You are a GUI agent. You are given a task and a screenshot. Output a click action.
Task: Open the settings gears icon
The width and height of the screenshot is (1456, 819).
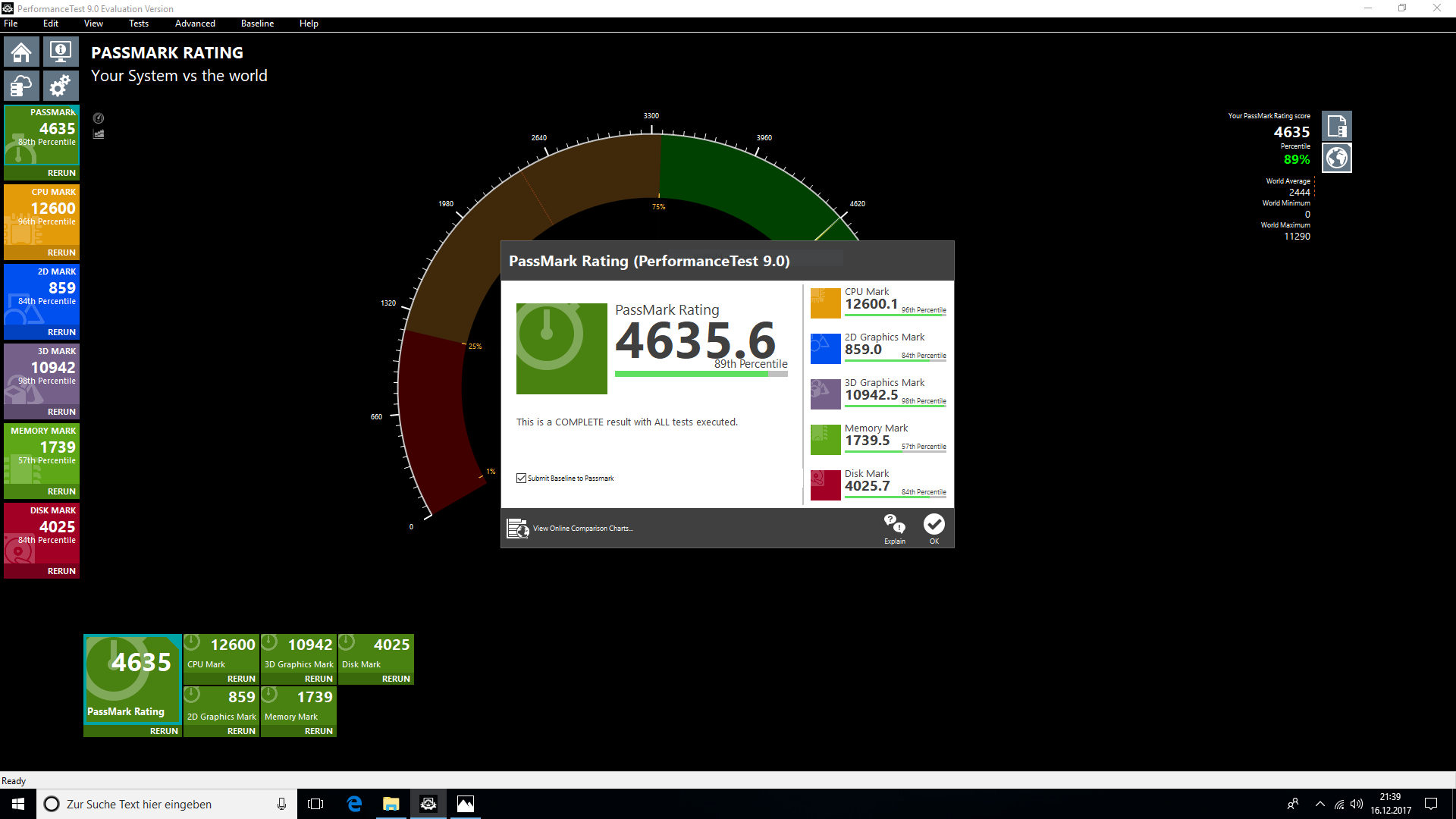pyautogui.click(x=61, y=86)
